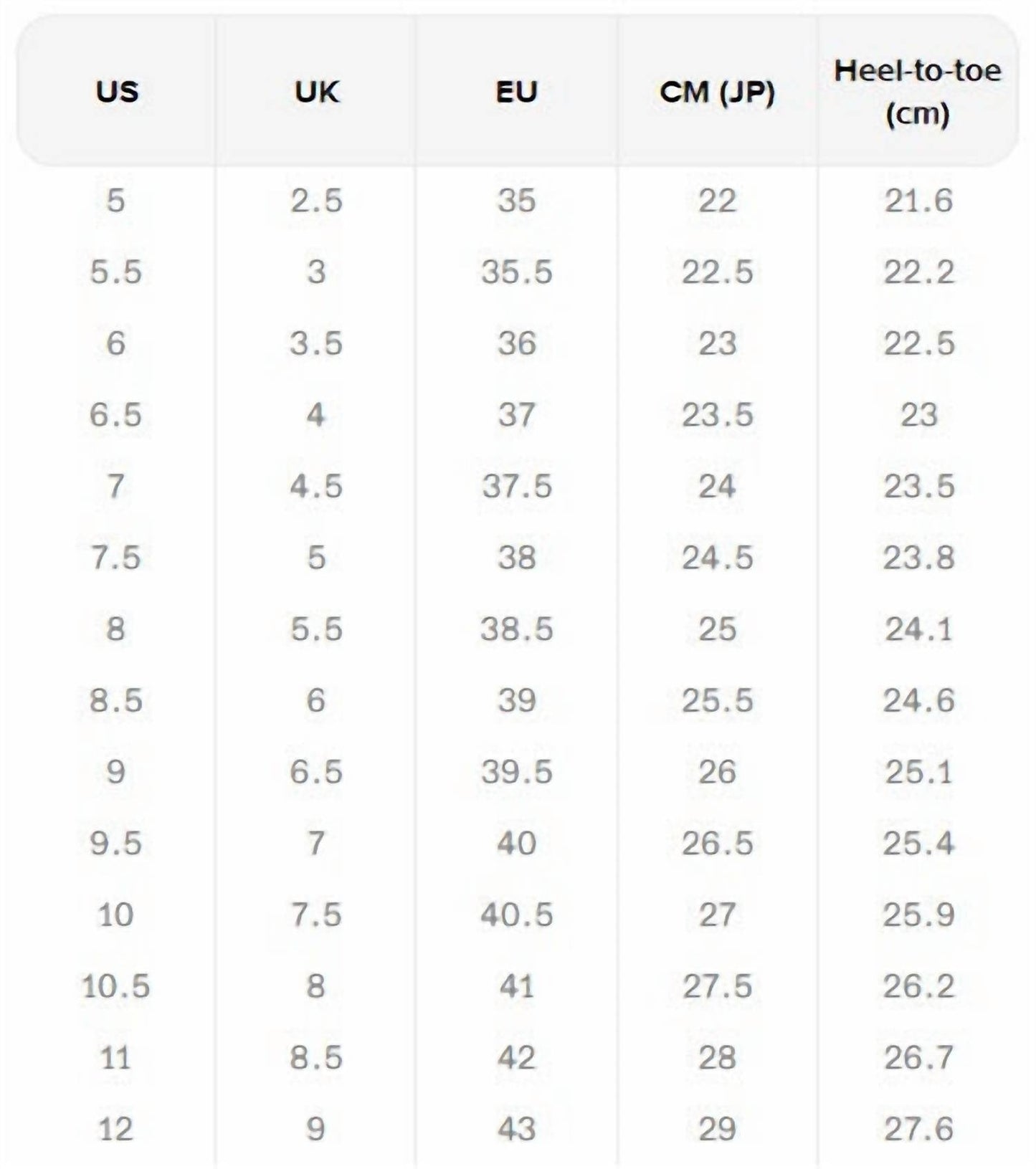Select CM (JP) value 22 cell
The image size is (1036, 1169).
[x=717, y=200]
